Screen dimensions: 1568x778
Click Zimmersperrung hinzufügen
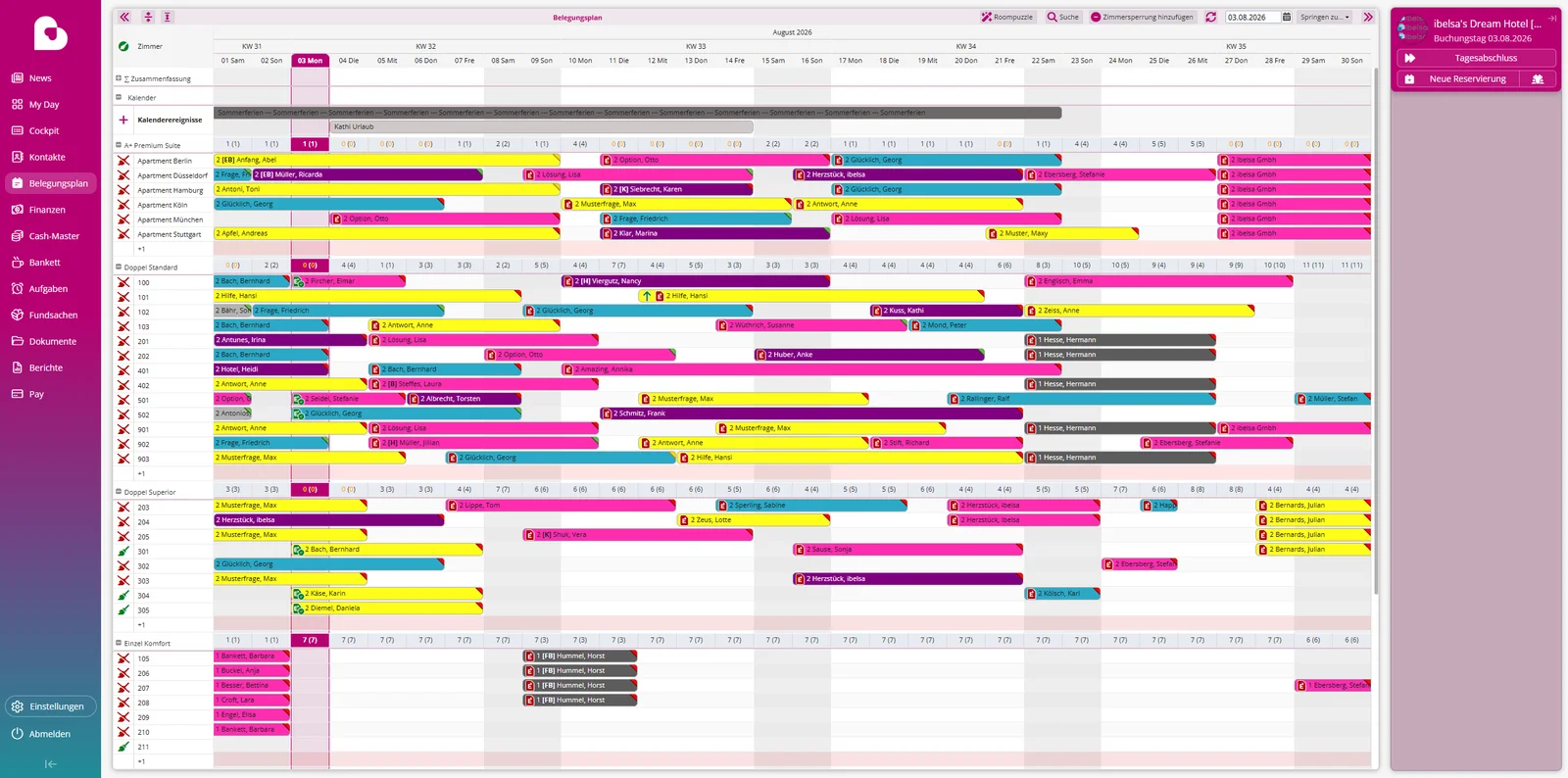(x=1142, y=17)
